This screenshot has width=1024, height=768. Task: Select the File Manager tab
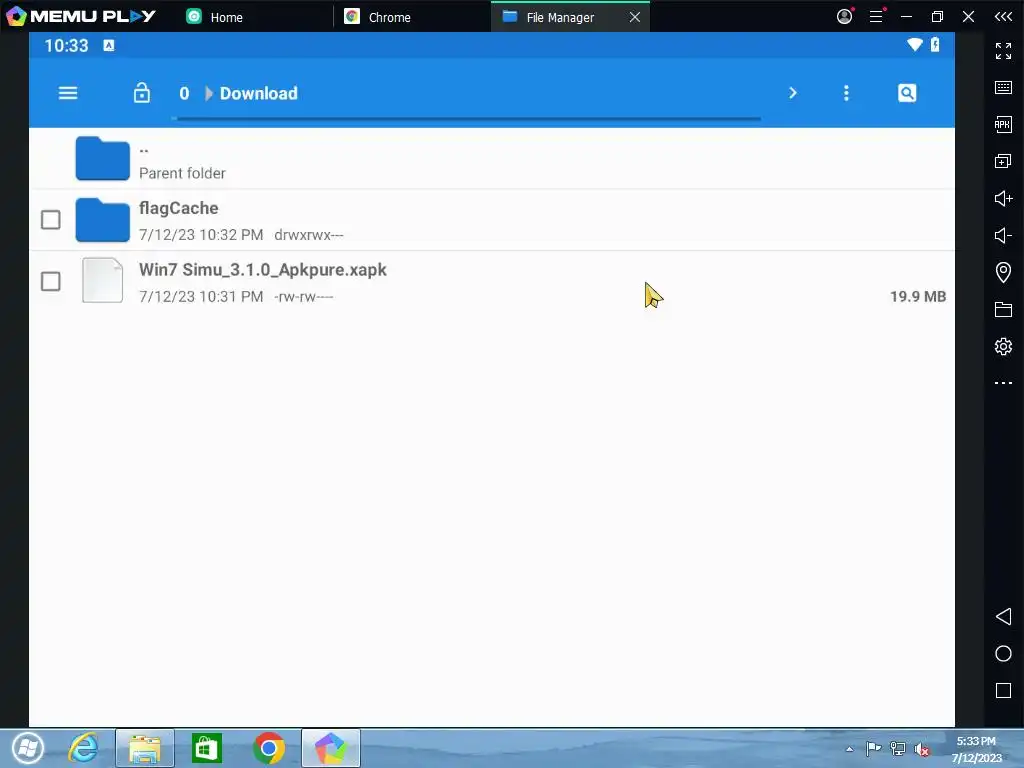560,17
